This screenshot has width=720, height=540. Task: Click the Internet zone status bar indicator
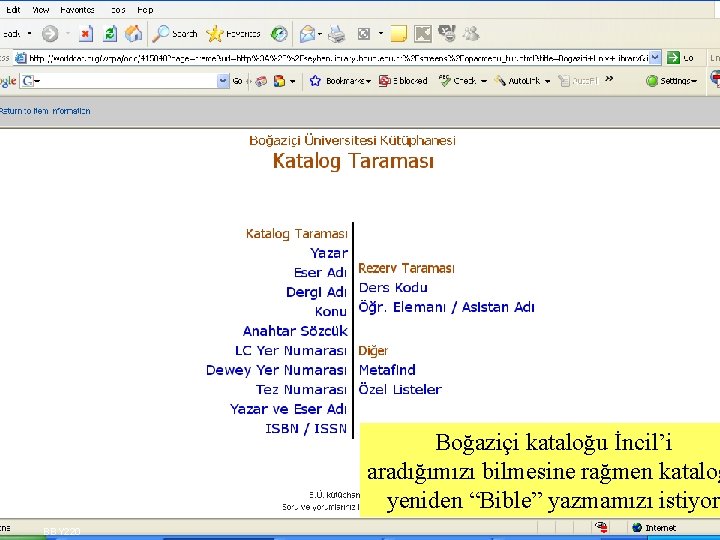654,528
